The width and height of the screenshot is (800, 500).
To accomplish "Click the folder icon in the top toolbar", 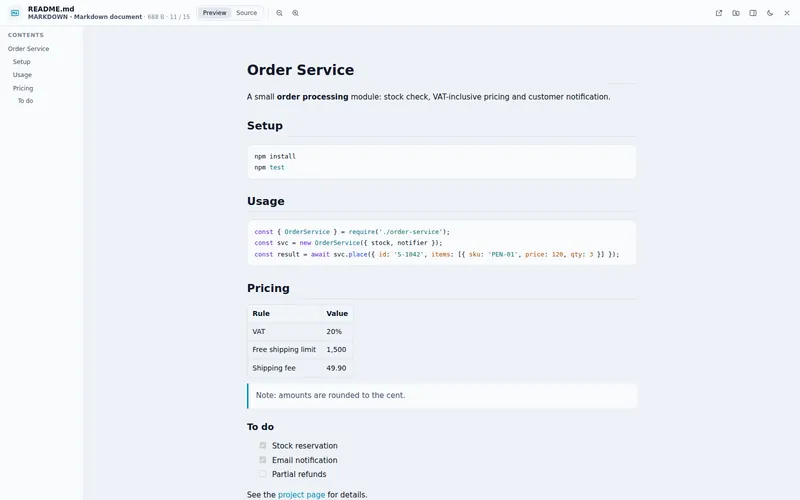I will [x=736, y=13].
